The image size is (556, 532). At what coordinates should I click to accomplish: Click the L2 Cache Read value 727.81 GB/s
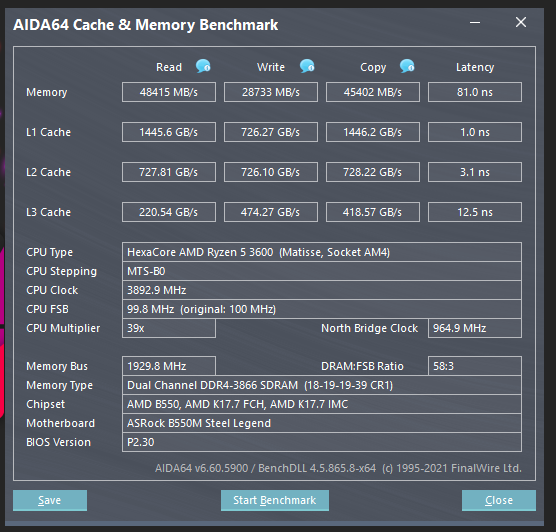169,172
